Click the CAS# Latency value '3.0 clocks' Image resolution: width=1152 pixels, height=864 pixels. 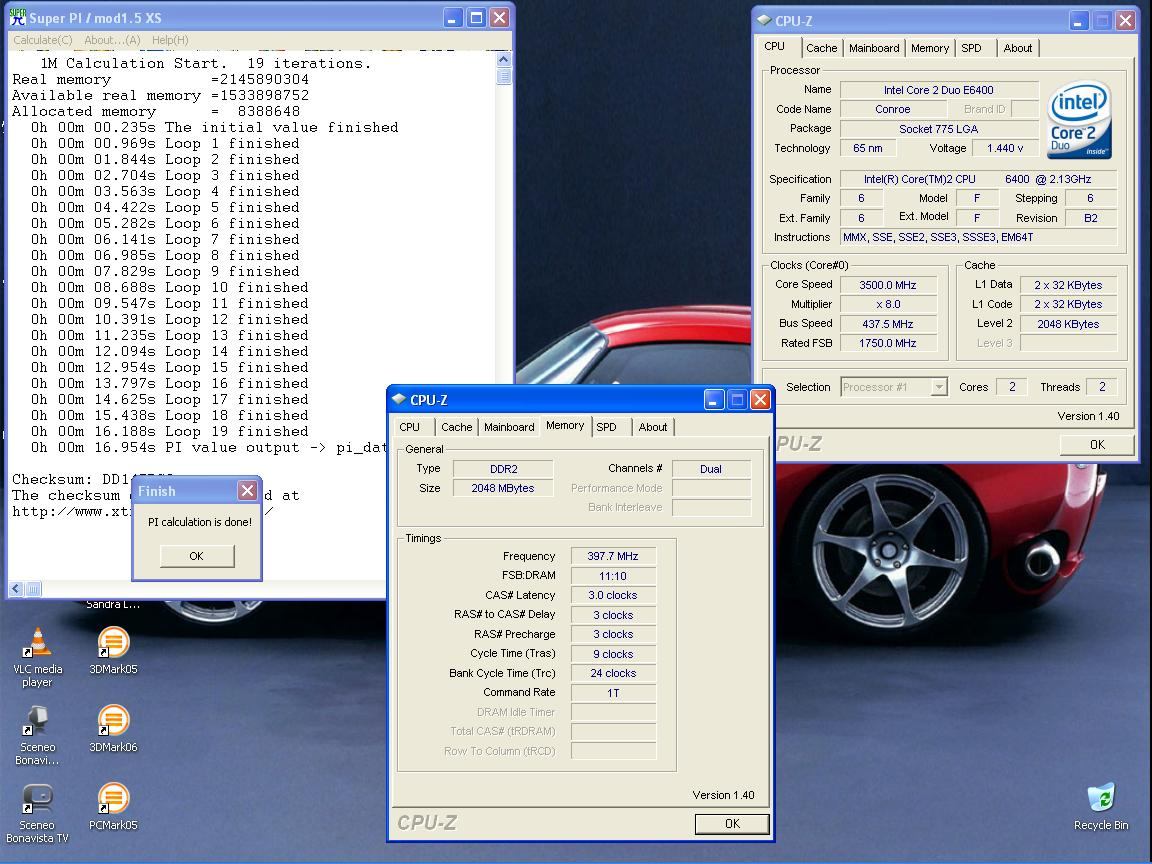[x=613, y=595]
